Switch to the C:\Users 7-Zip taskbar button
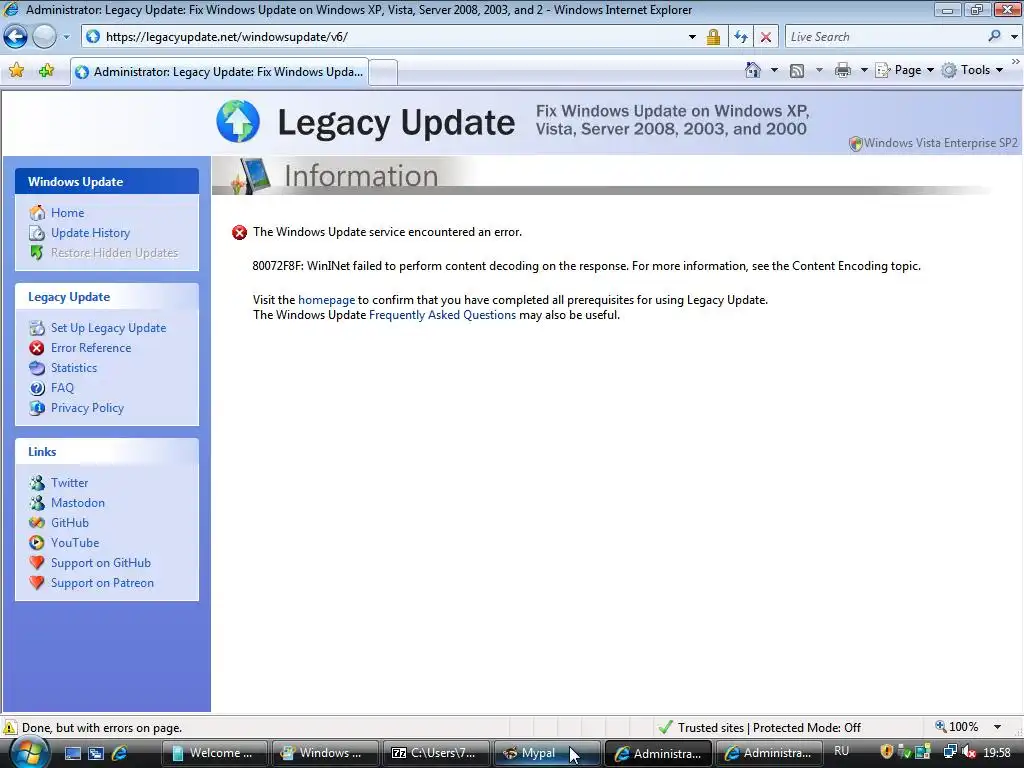Viewport: 1024px width, 768px height. [x=436, y=753]
